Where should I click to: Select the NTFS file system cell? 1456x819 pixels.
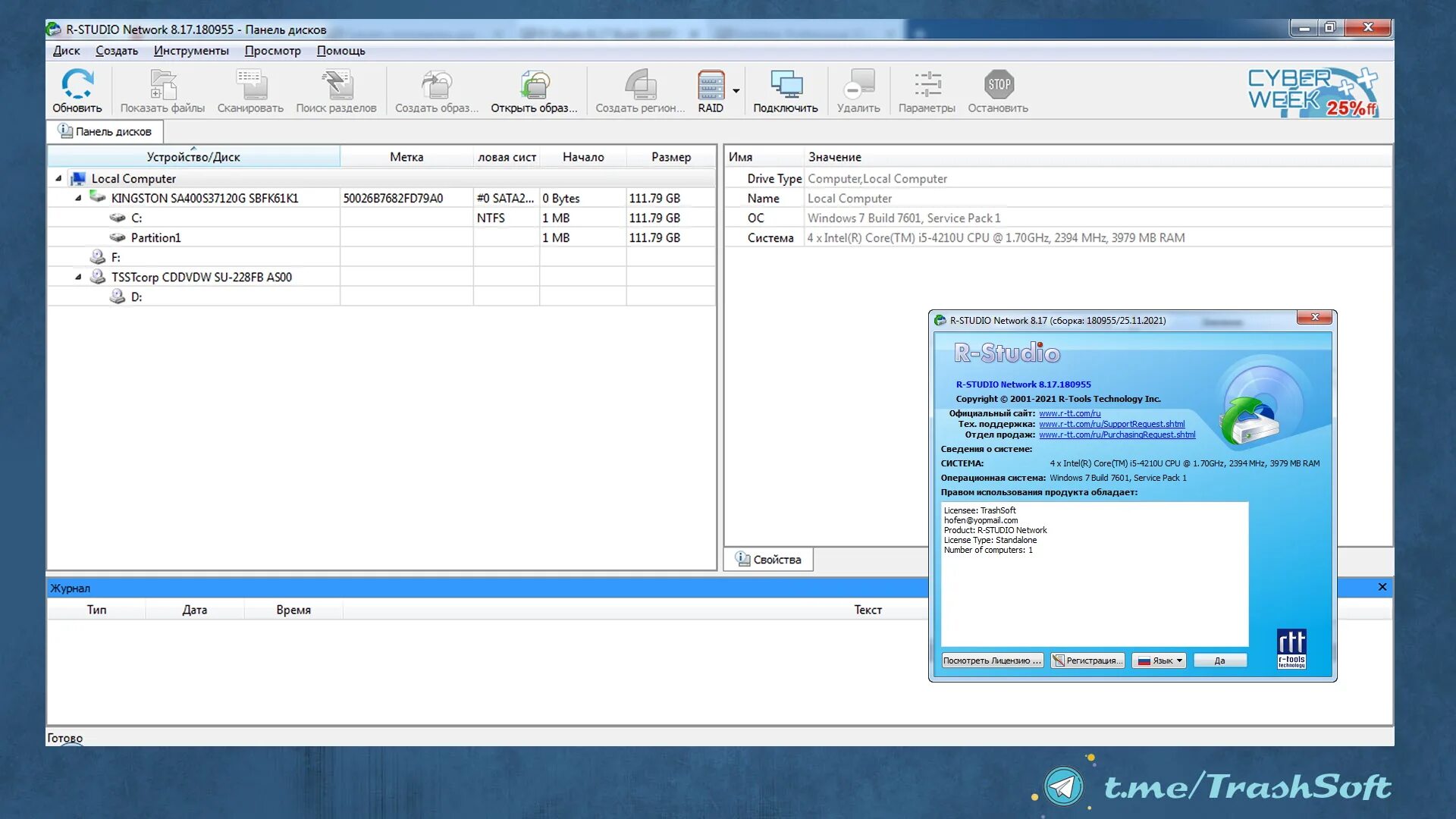[507, 218]
